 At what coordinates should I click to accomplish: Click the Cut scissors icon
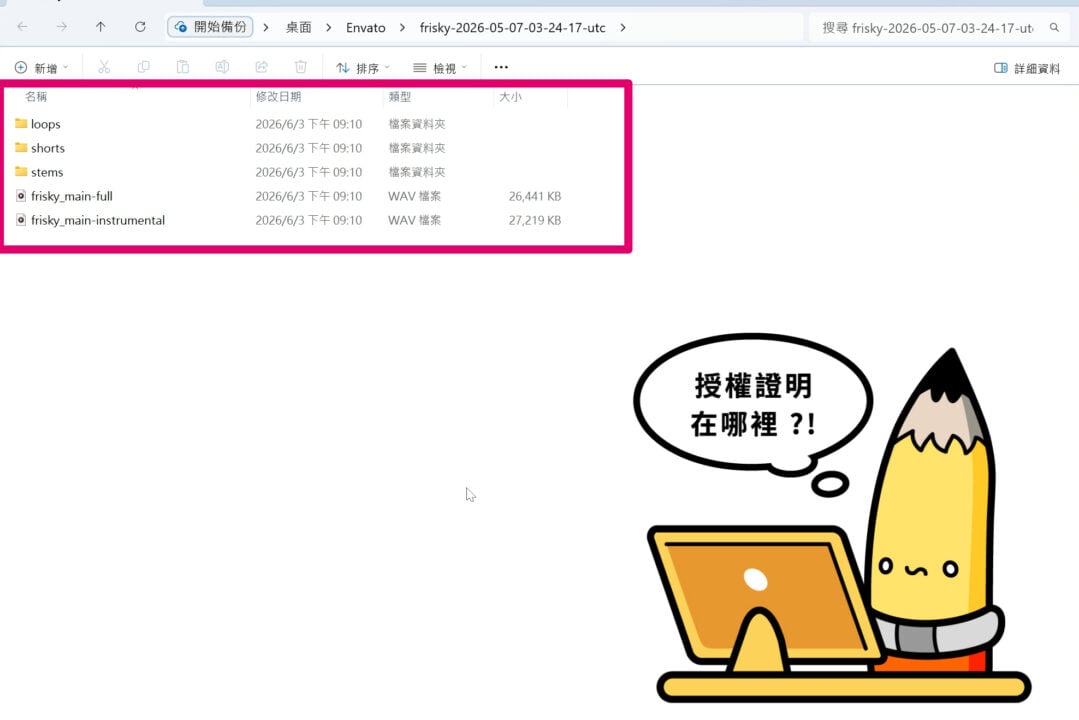tap(104, 67)
